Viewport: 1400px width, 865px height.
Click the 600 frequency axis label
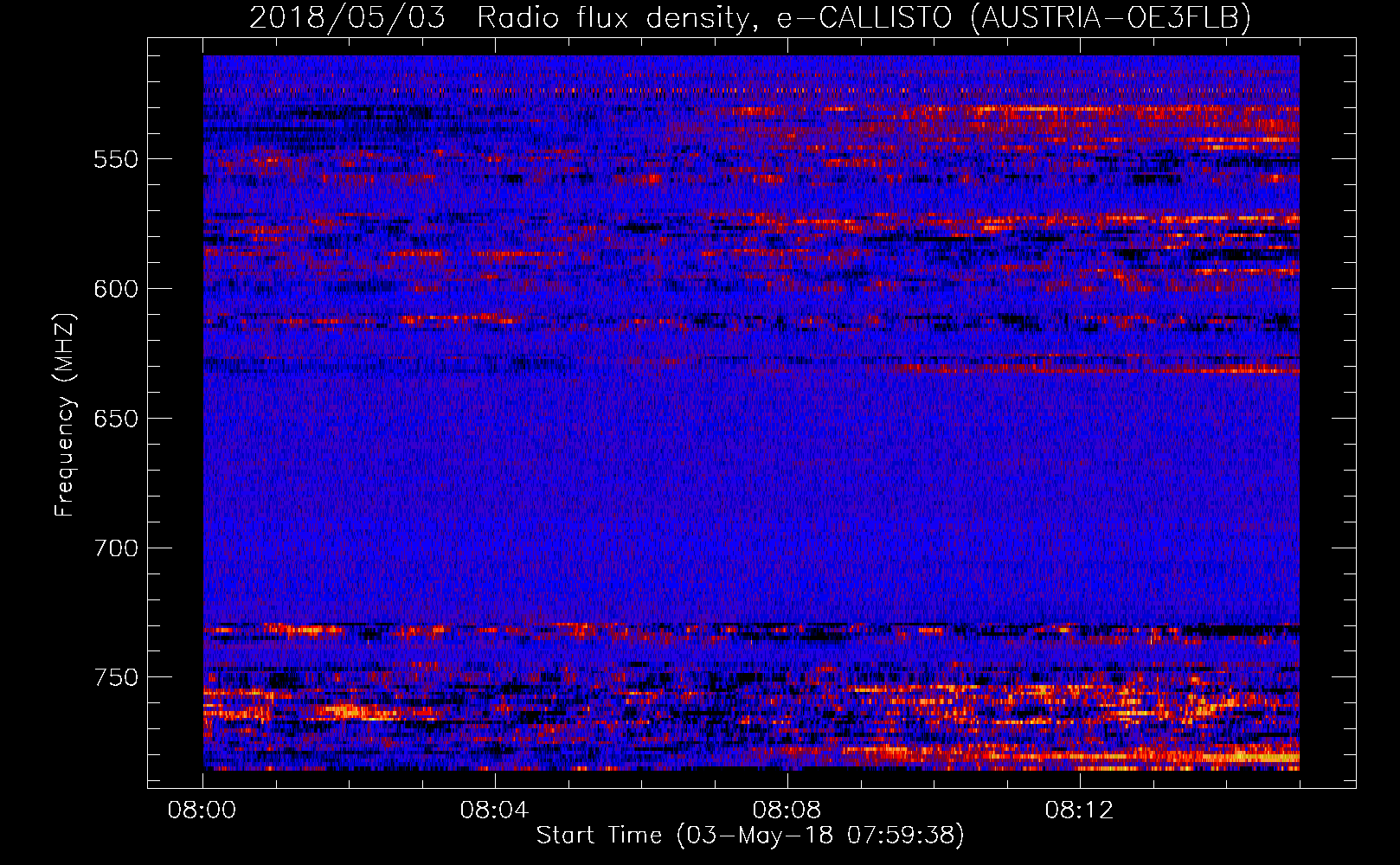pyautogui.click(x=116, y=289)
